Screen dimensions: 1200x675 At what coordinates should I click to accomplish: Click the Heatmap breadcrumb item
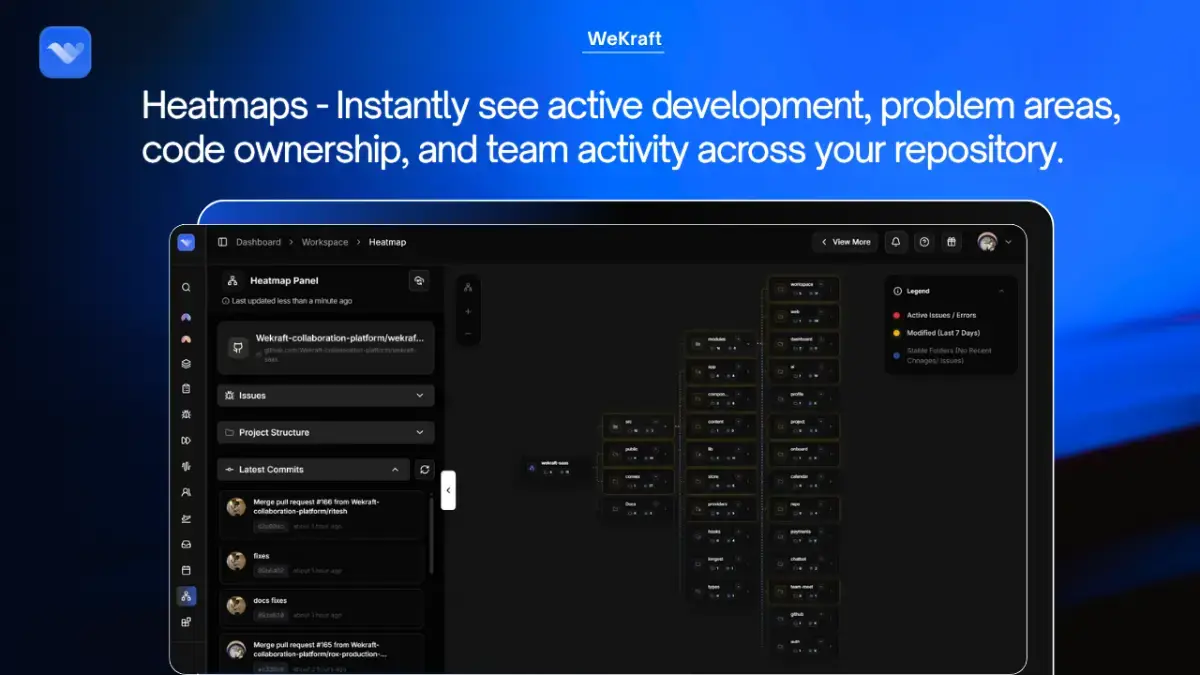[x=387, y=242]
